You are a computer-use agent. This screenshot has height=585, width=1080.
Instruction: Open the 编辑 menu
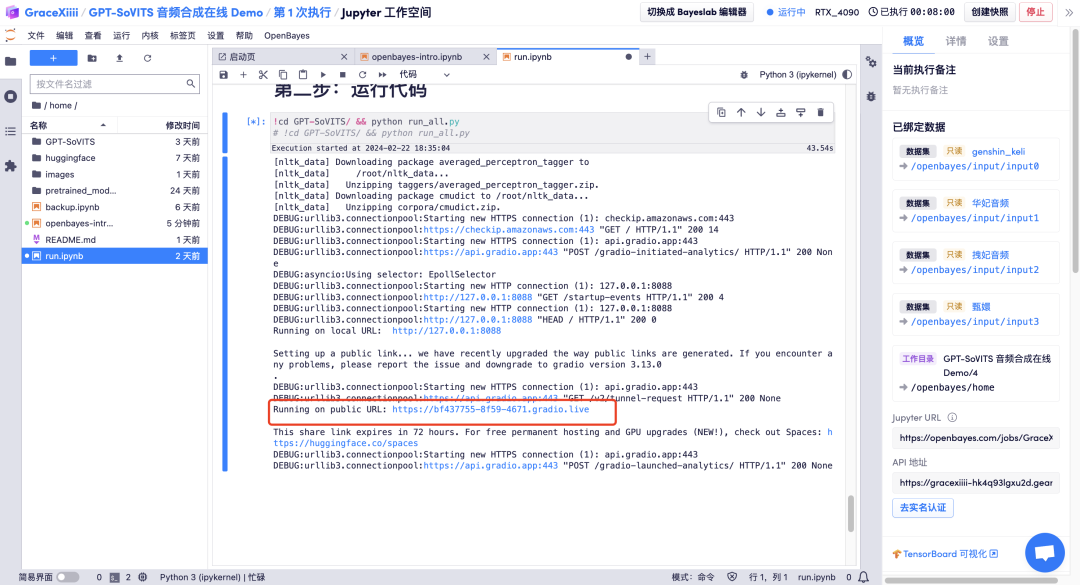click(x=64, y=36)
